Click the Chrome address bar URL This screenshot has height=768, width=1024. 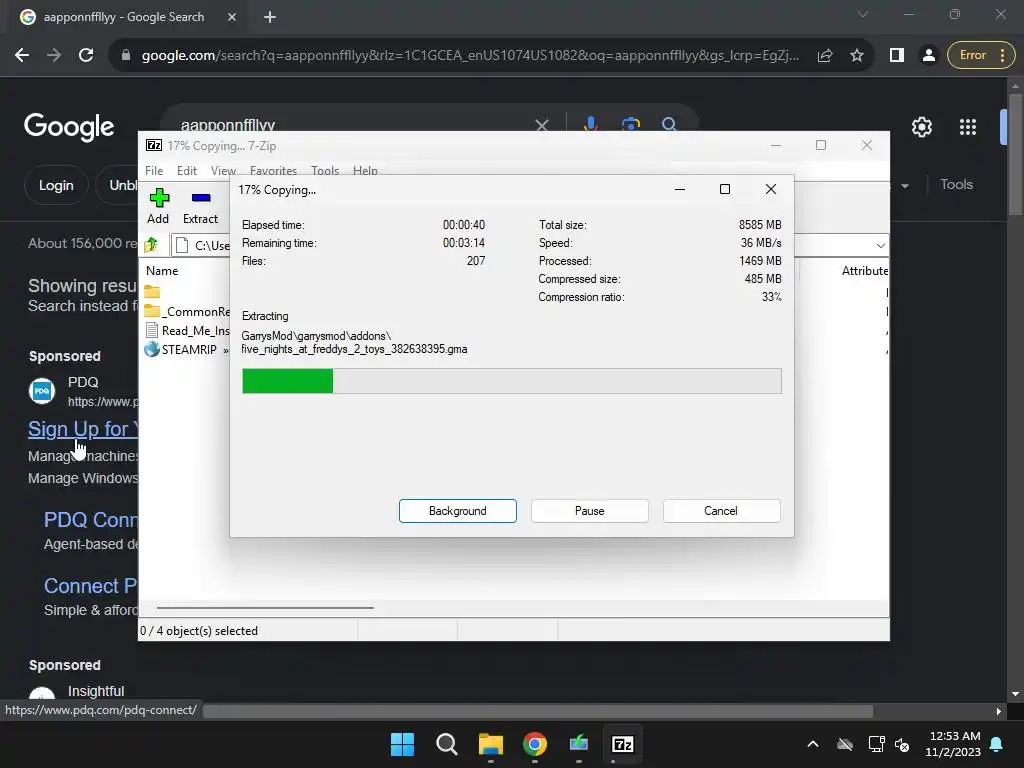(x=470, y=56)
